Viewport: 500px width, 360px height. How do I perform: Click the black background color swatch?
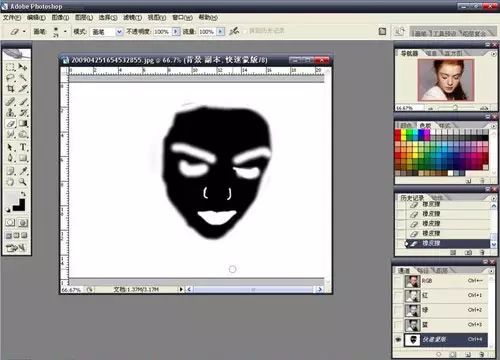pyautogui.click(x=19, y=205)
